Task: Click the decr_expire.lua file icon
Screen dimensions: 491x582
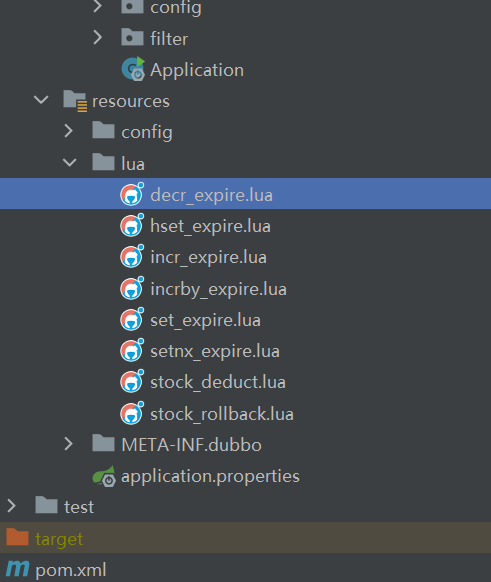Action: pyautogui.click(x=132, y=194)
